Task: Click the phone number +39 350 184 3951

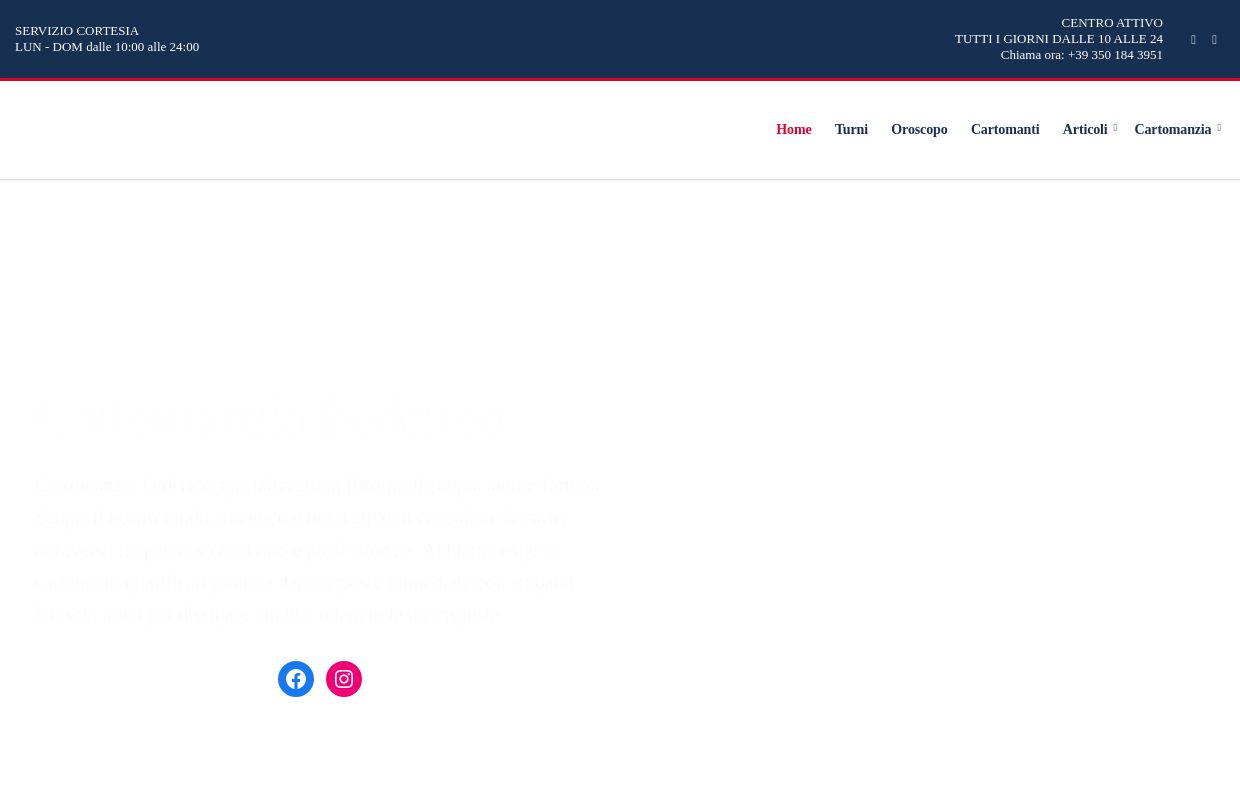Action: [x=1115, y=55]
